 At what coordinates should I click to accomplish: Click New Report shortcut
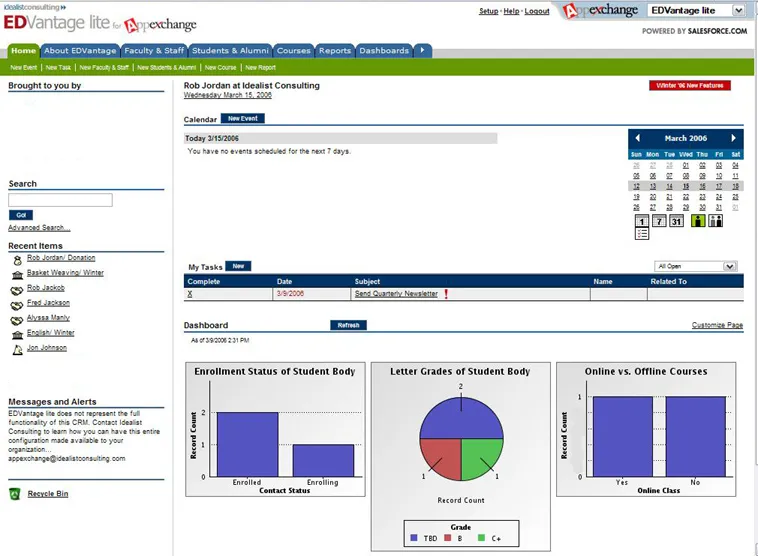click(260, 68)
